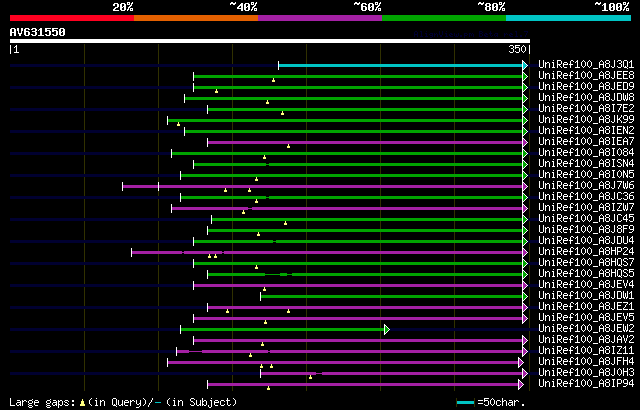This screenshot has width=640, height=410.
Task: Click the purple ~60% identity legend swatch
Action: 320,18
